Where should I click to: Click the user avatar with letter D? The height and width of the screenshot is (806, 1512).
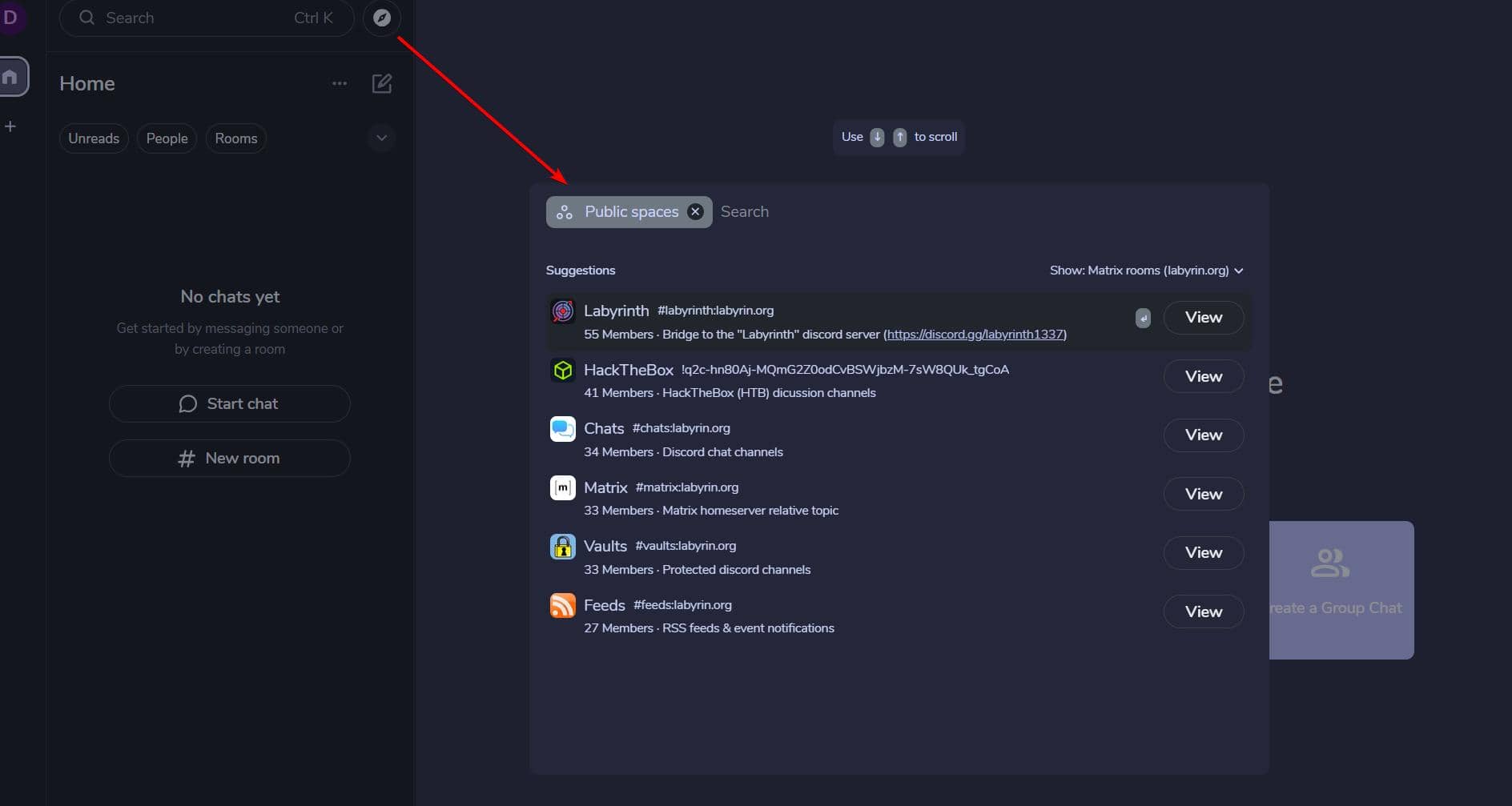10,17
